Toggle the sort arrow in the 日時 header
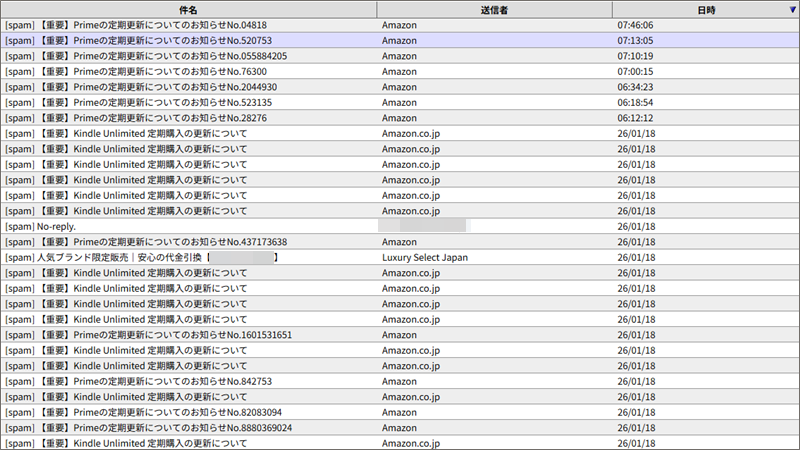The image size is (800, 450). [792, 9]
